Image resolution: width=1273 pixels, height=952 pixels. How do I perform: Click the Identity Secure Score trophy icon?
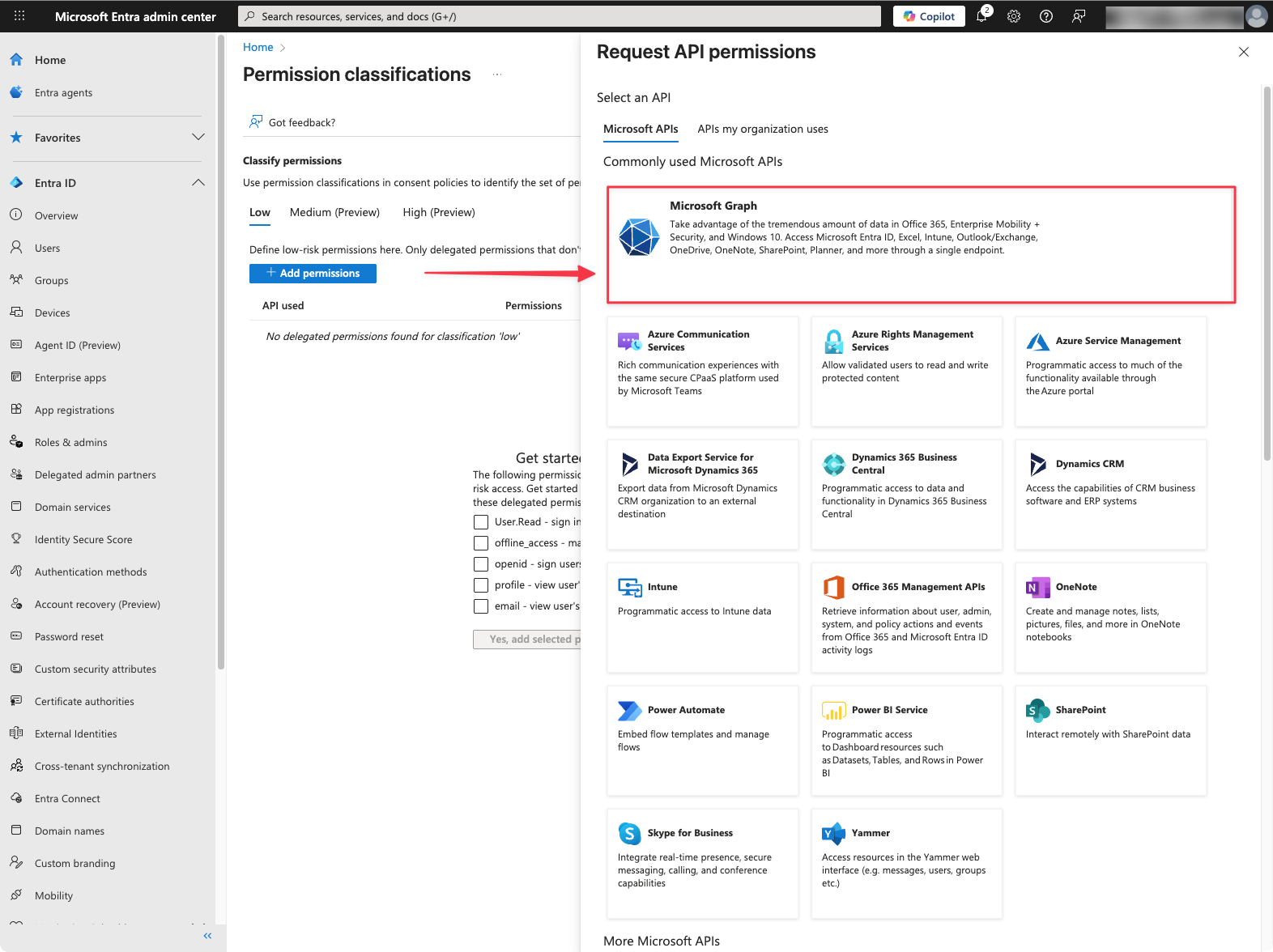pos(16,539)
